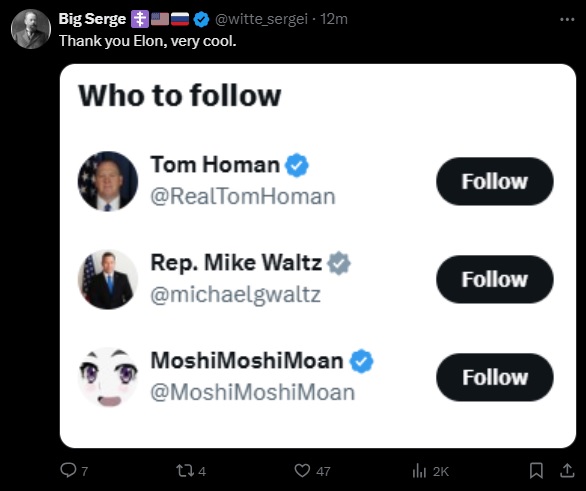
Task: Click Rep. Mike Waltz's gray verified badge
Action: point(339,263)
